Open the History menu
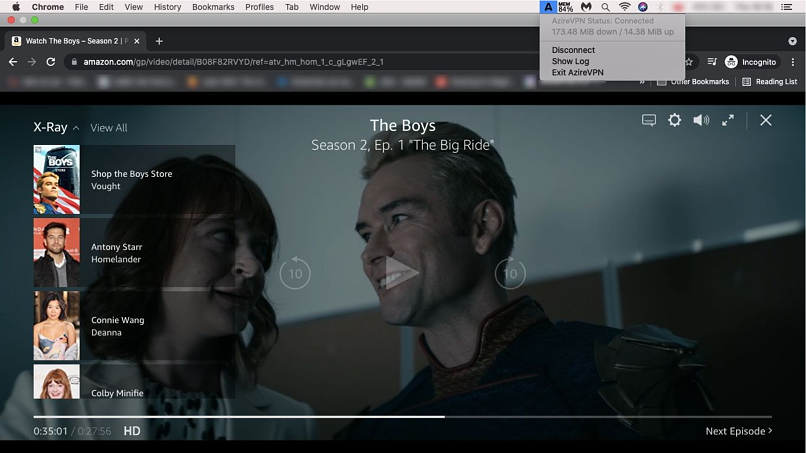806x453 pixels. click(x=168, y=7)
